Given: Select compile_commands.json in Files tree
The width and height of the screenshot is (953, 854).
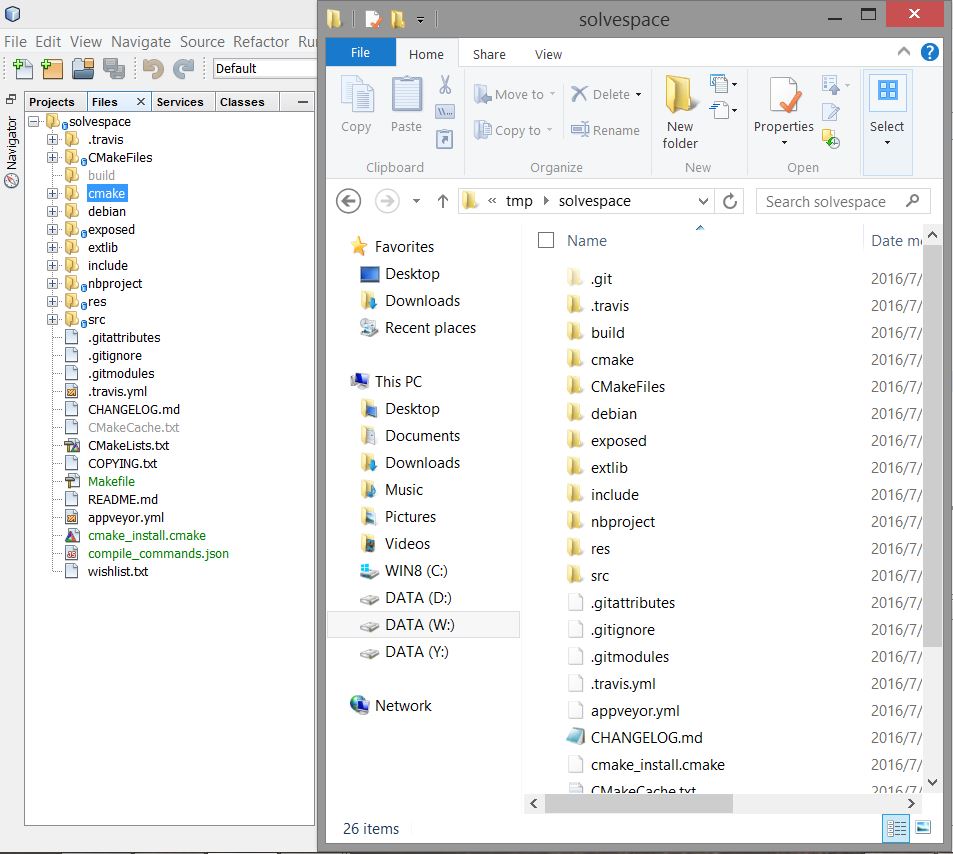Looking at the screenshot, I should pyautogui.click(x=158, y=554).
